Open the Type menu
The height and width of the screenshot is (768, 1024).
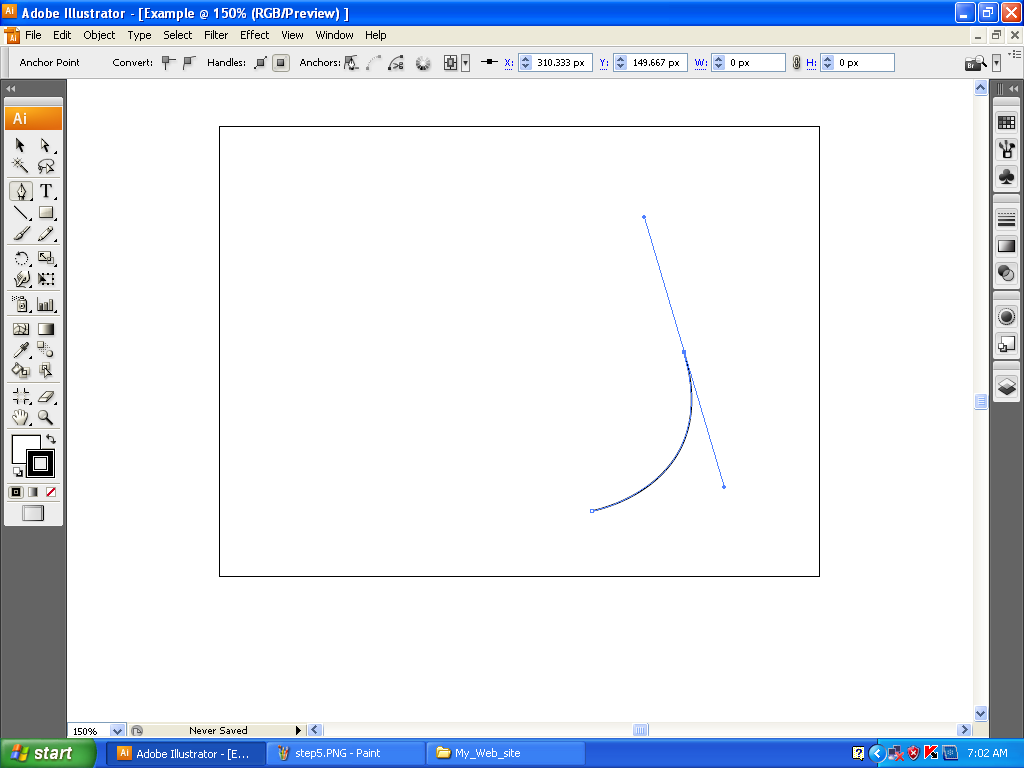139,35
